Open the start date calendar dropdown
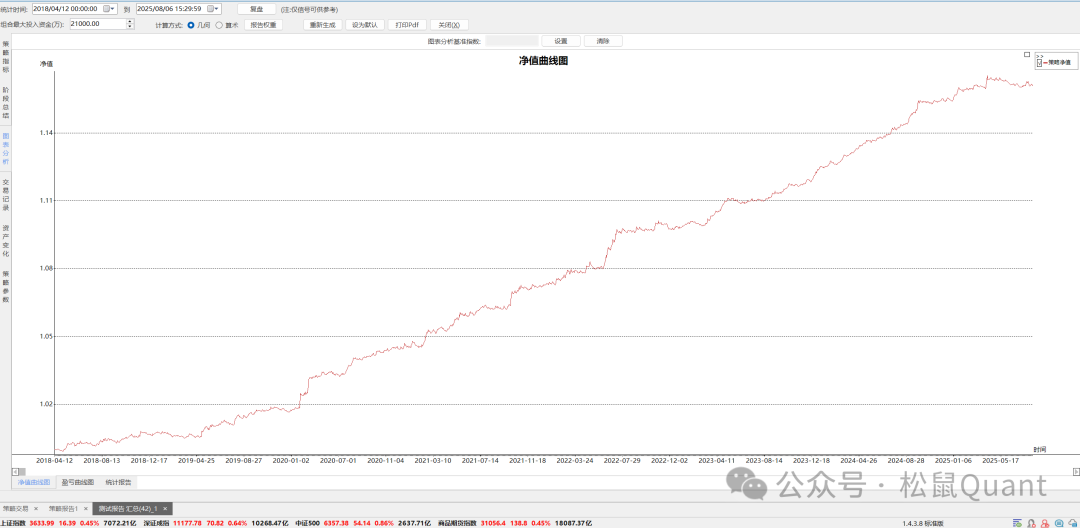Screen dimensions: 1080x528 pos(111,8)
